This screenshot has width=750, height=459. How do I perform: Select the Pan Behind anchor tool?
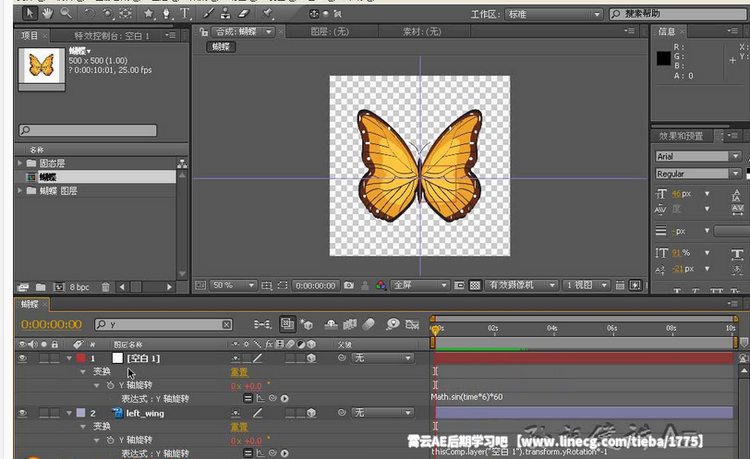125,13
